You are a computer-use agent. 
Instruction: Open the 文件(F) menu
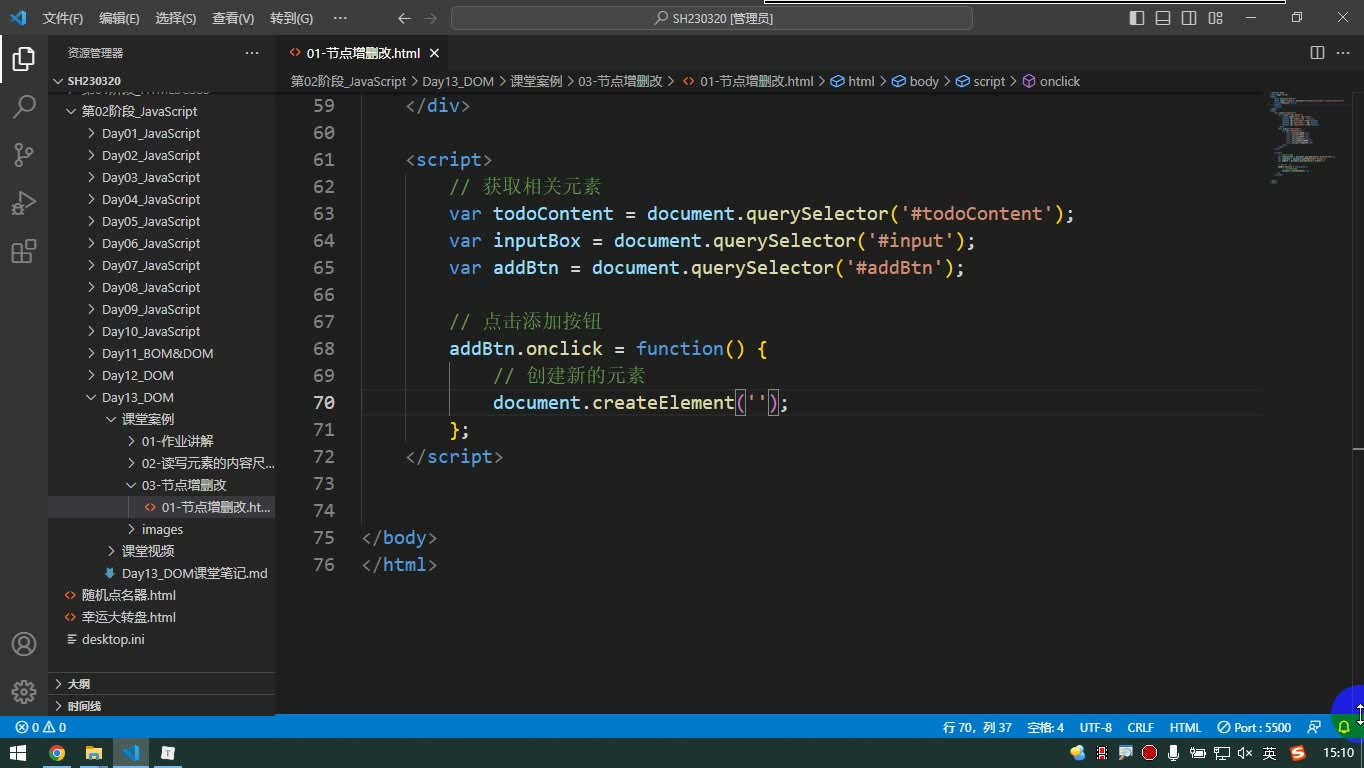[x=63, y=18]
